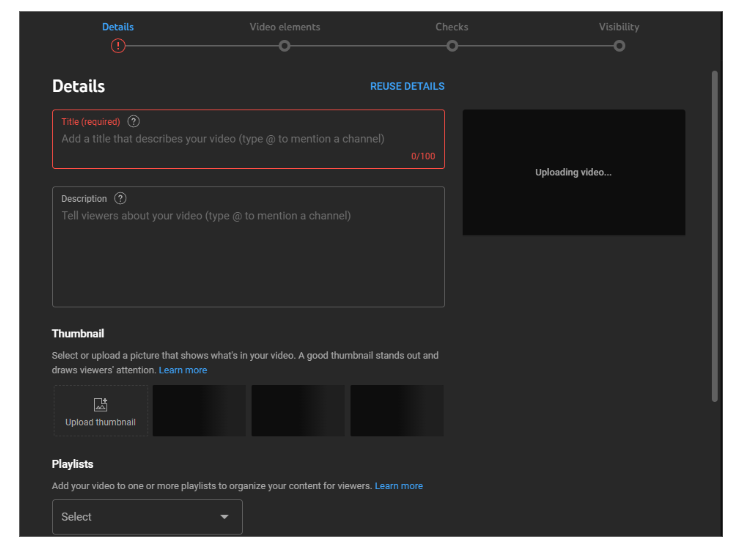Image resolution: width=744 pixels, height=555 pixels.
Task: Open the Playlists Learn more link
Action: (x=398, y=486)
